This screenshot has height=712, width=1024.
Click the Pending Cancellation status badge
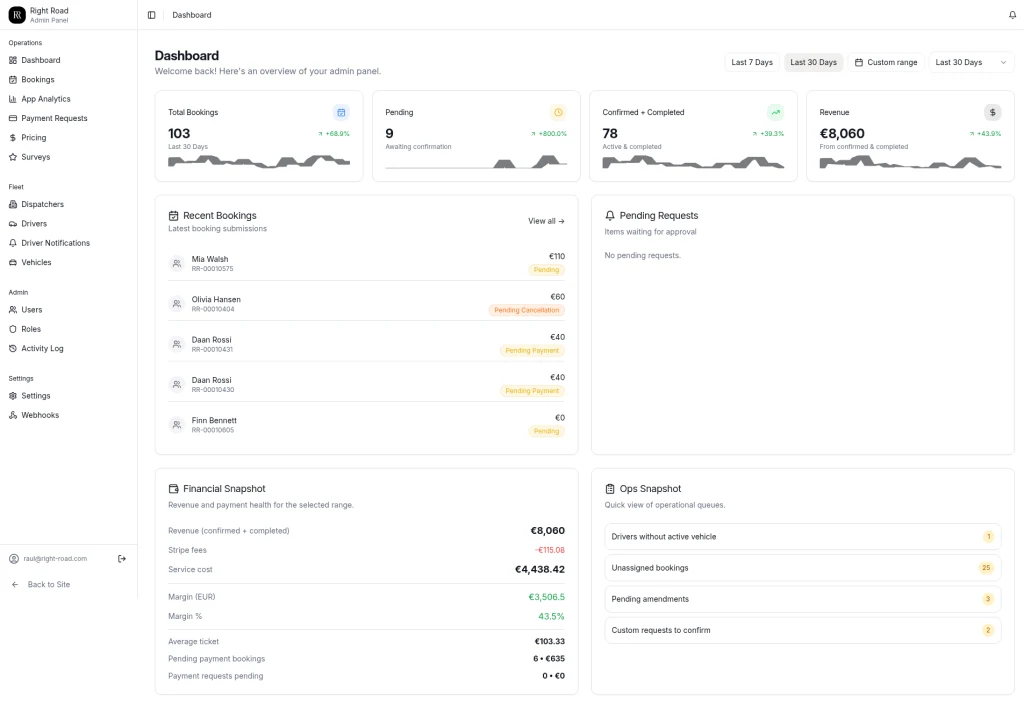(526, 310)
